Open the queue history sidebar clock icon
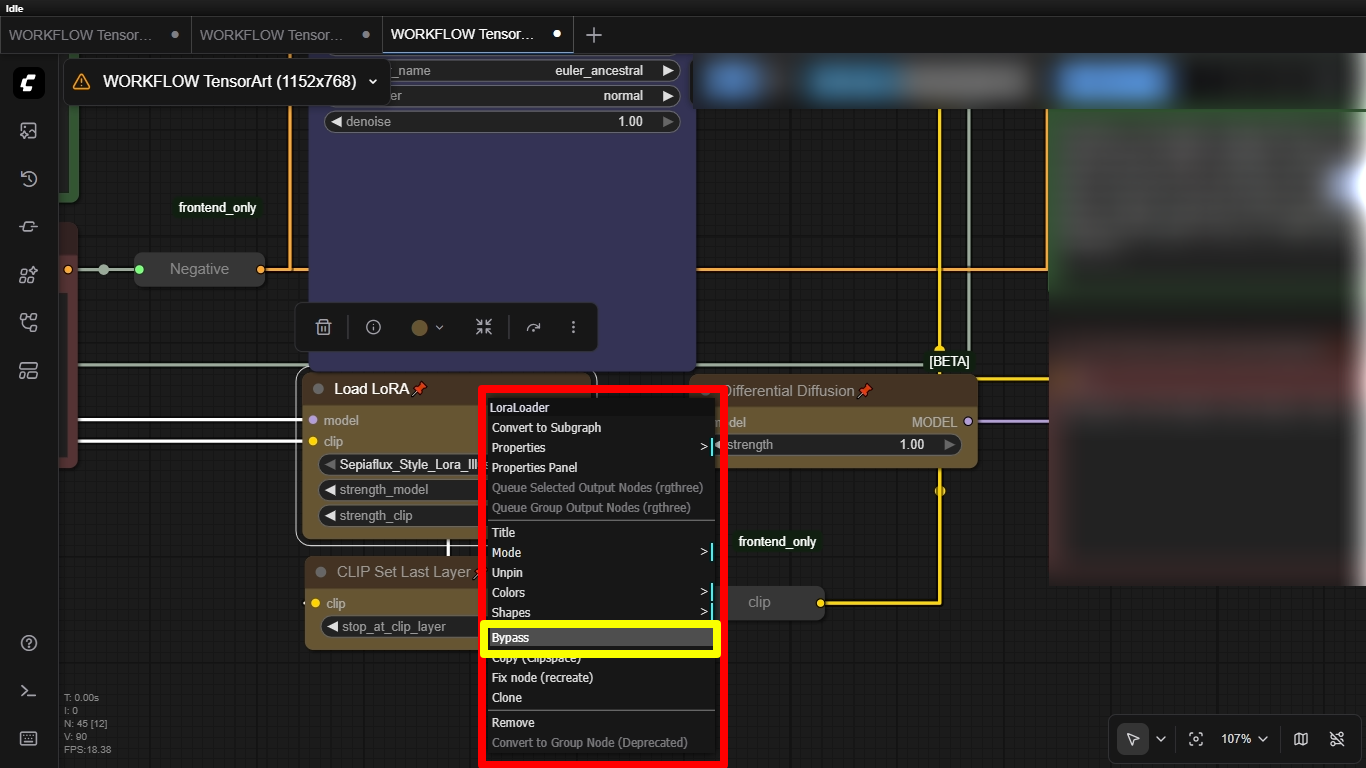The width and height of the screenshot is (1366, 768). click(x=28, y=178)
